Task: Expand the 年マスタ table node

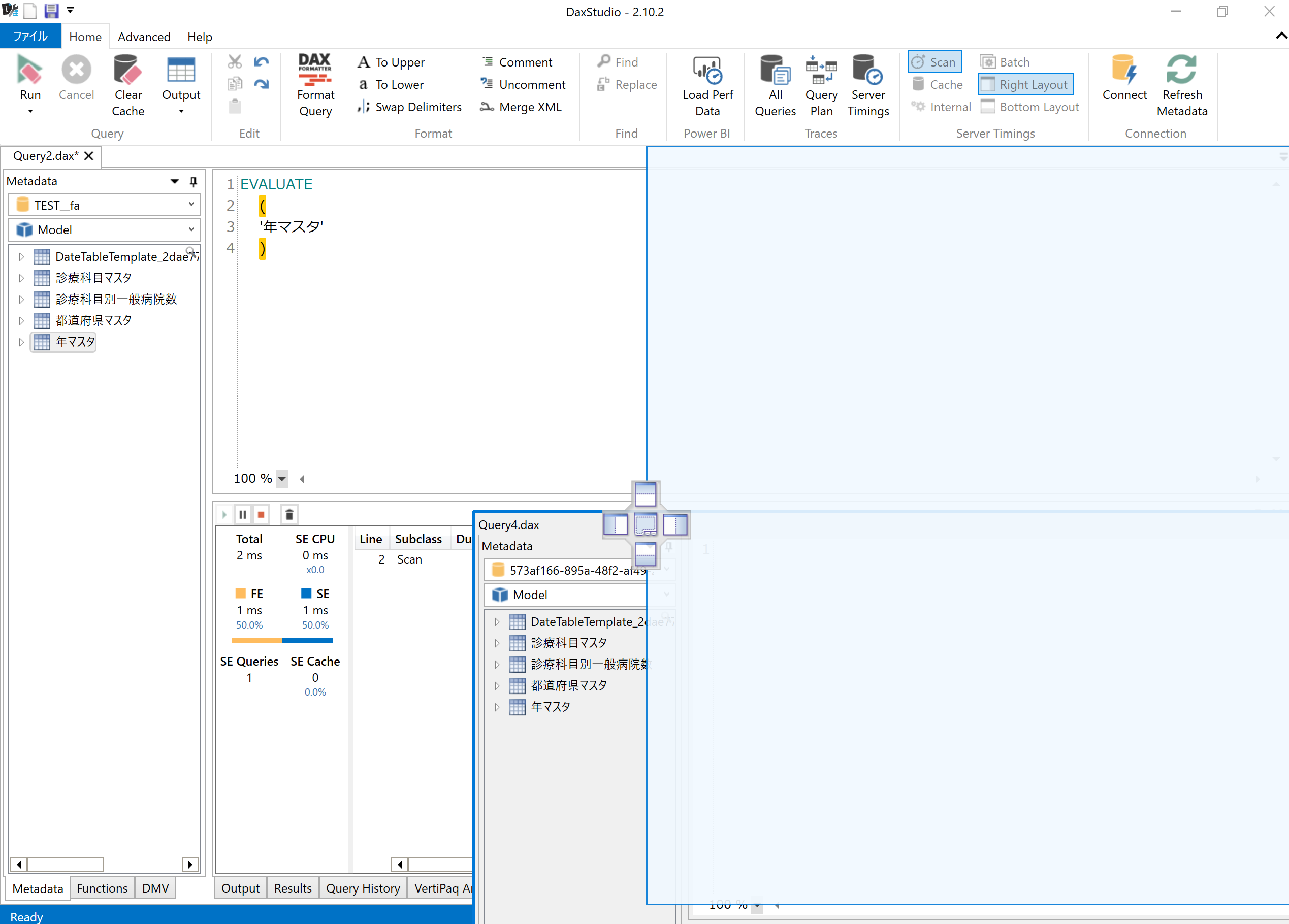Action: 21,342
